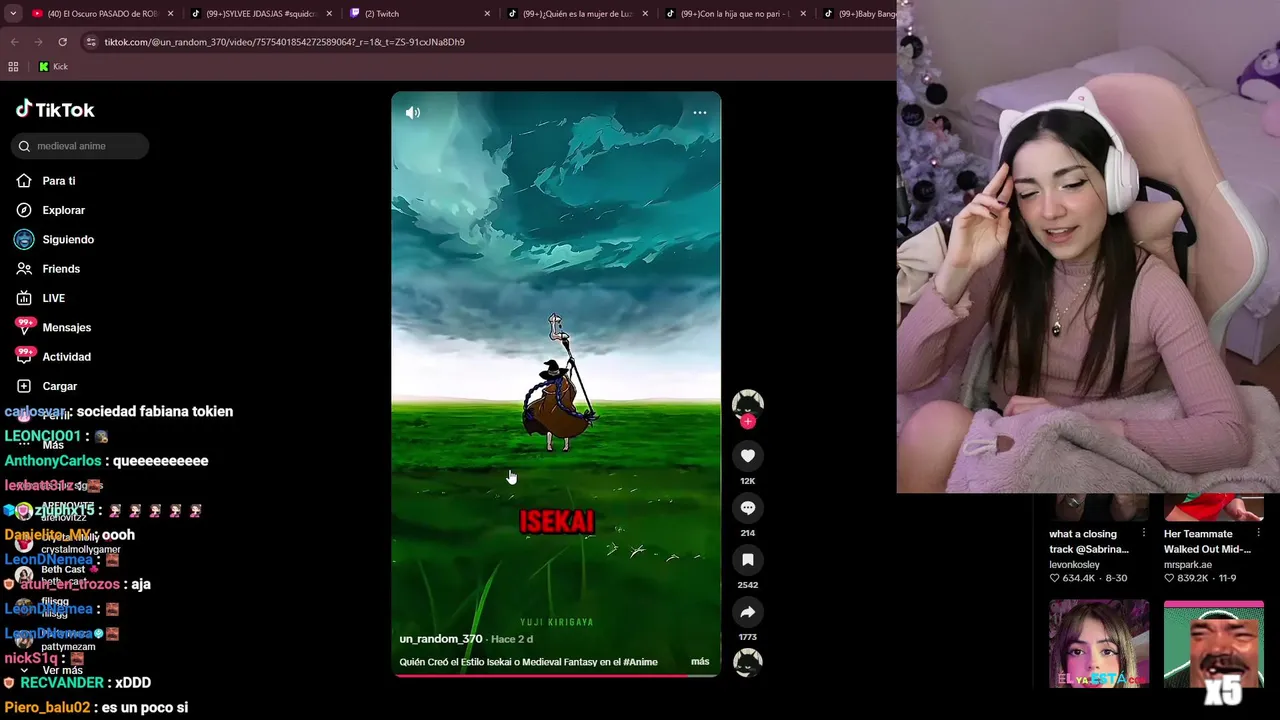Reload the page
Screen dimensions: 1280x720
(x=62, y=42)
